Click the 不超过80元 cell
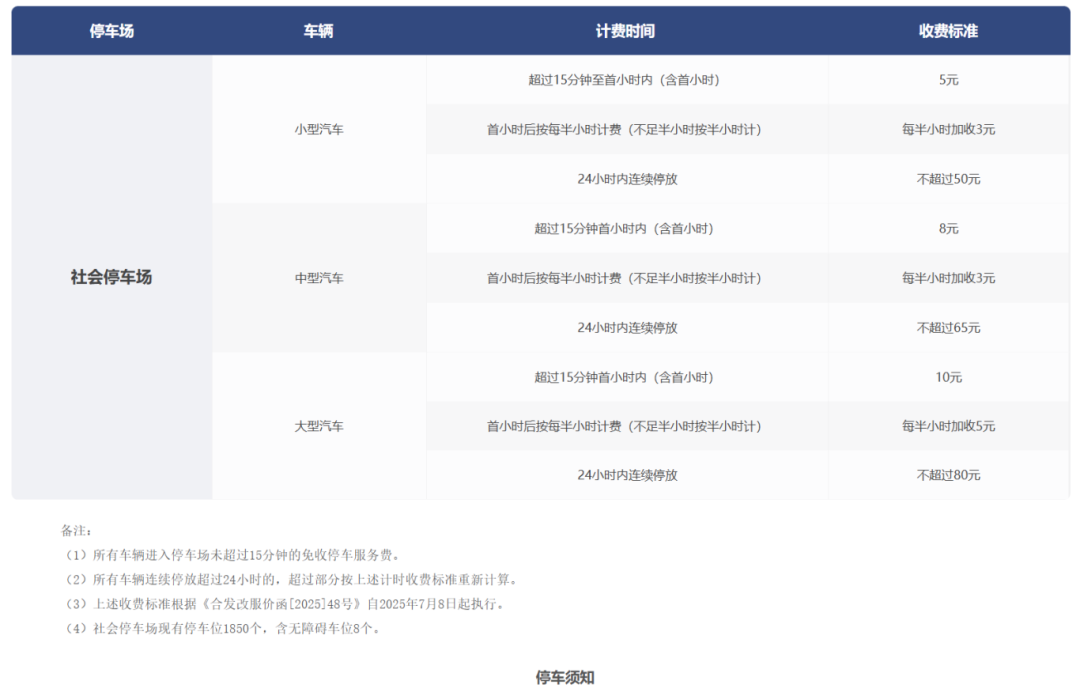The width and height of the screenshot is (1080, 692). pos(948,475)
